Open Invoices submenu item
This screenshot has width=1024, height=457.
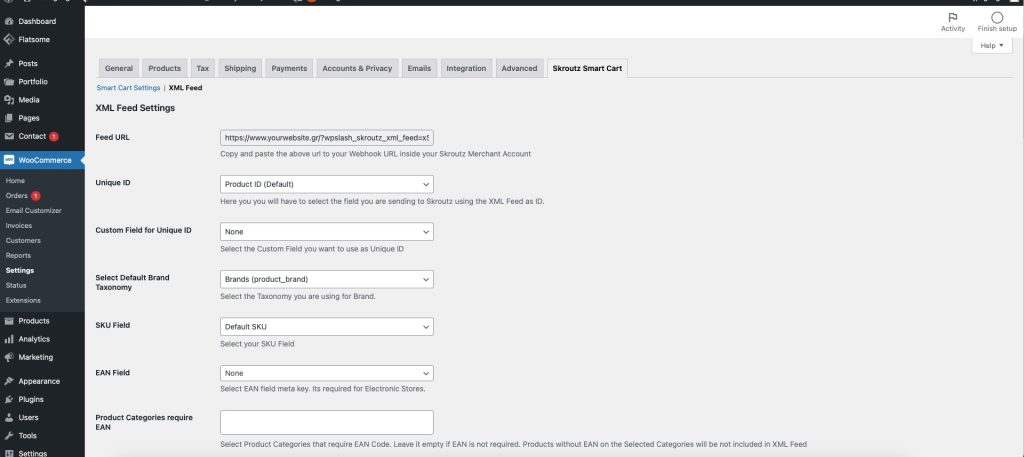18,226
